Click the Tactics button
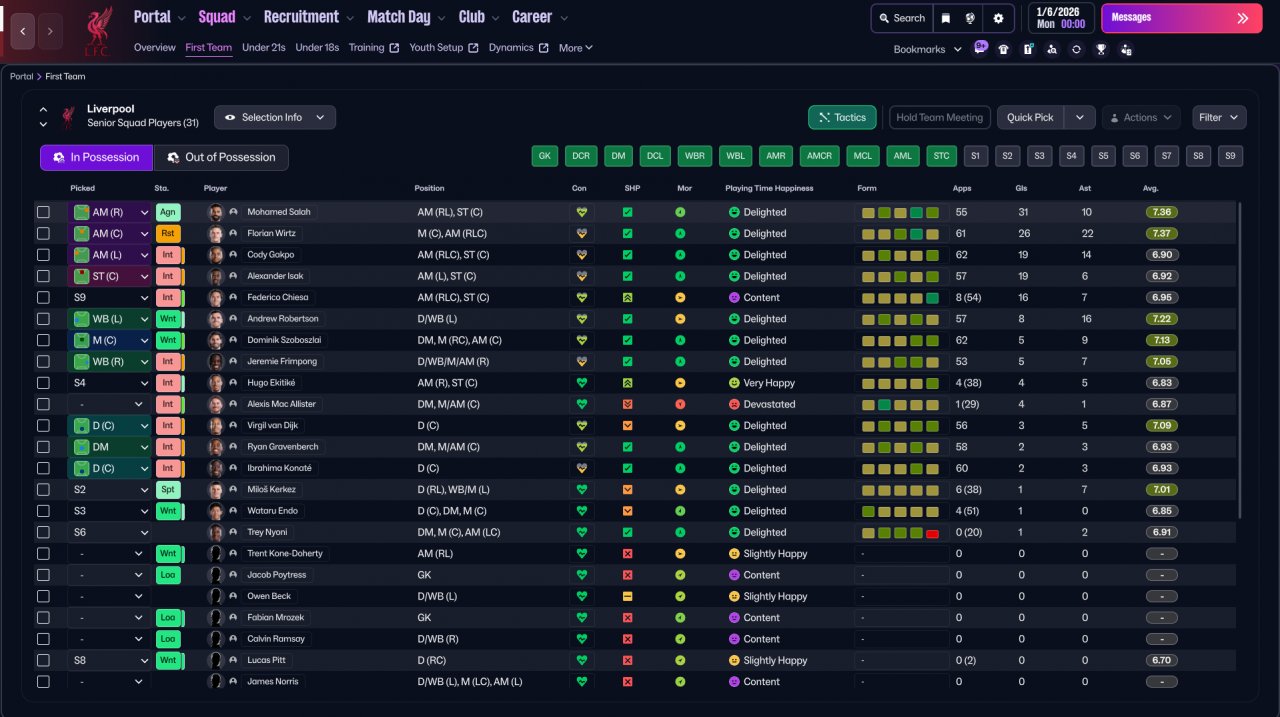Screen dimensions: 1280x717 point(842,117)
